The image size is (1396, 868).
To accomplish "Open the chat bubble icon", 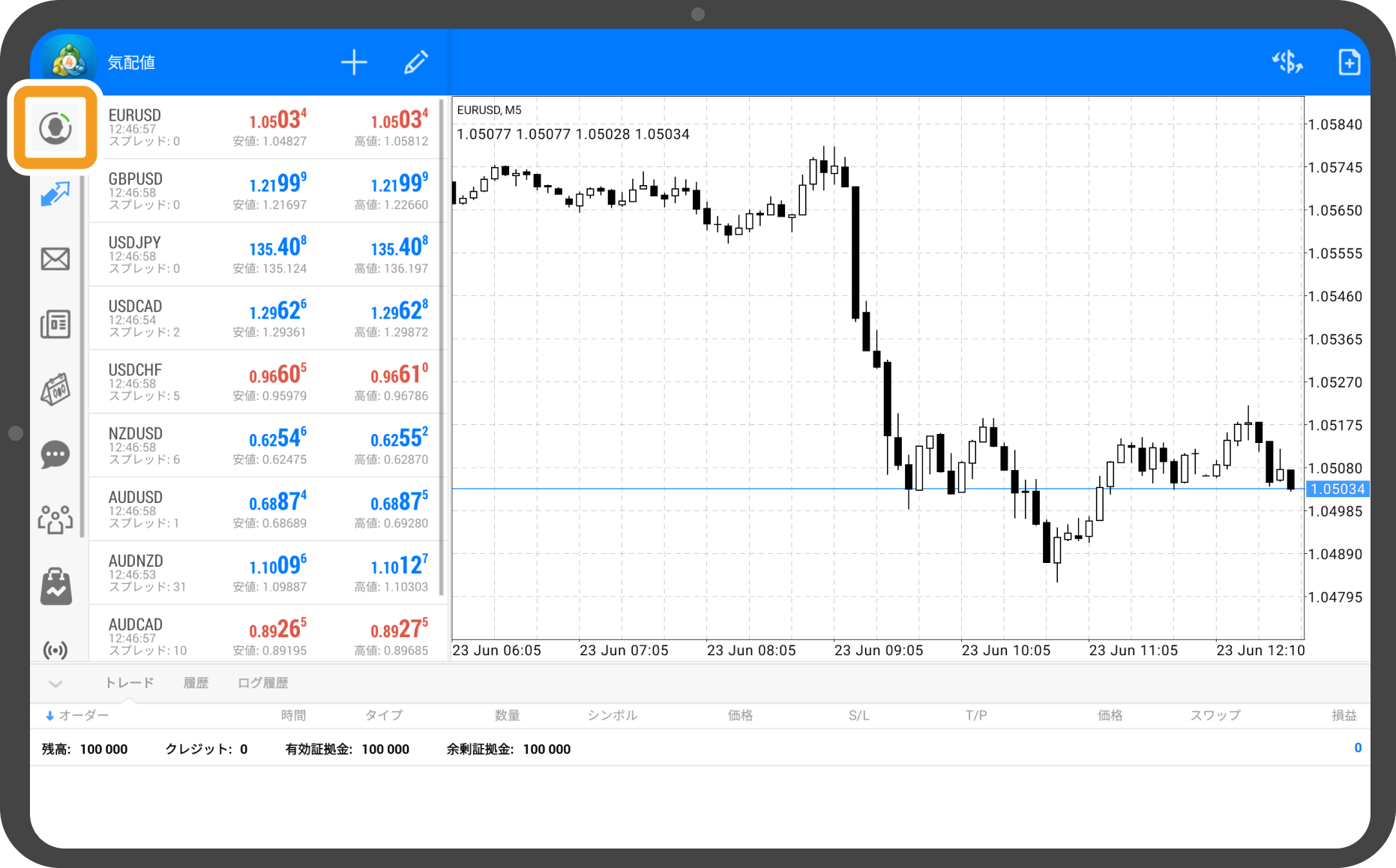I will coord(55,454).
